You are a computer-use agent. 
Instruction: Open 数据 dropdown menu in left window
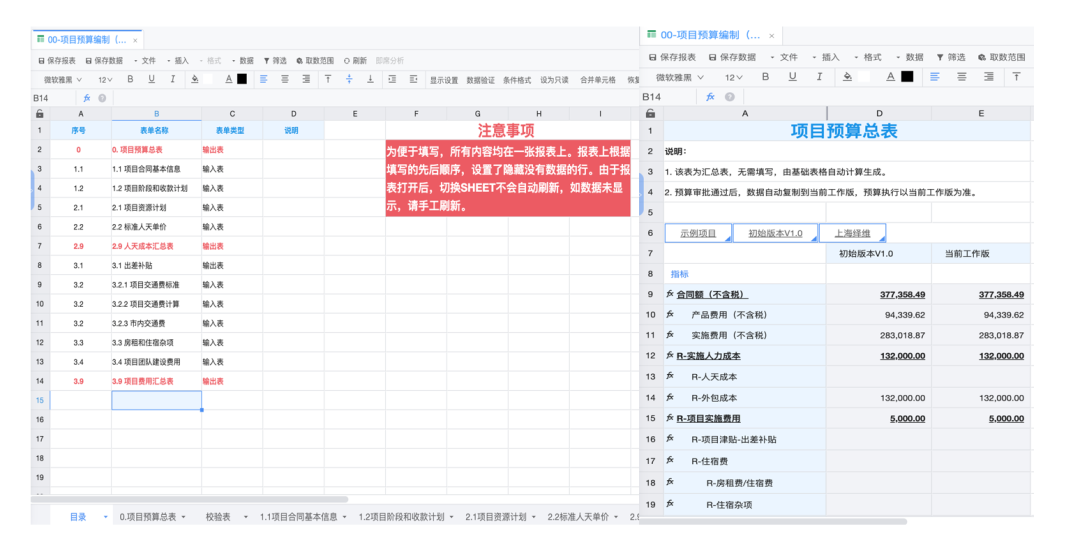(242, 61)
